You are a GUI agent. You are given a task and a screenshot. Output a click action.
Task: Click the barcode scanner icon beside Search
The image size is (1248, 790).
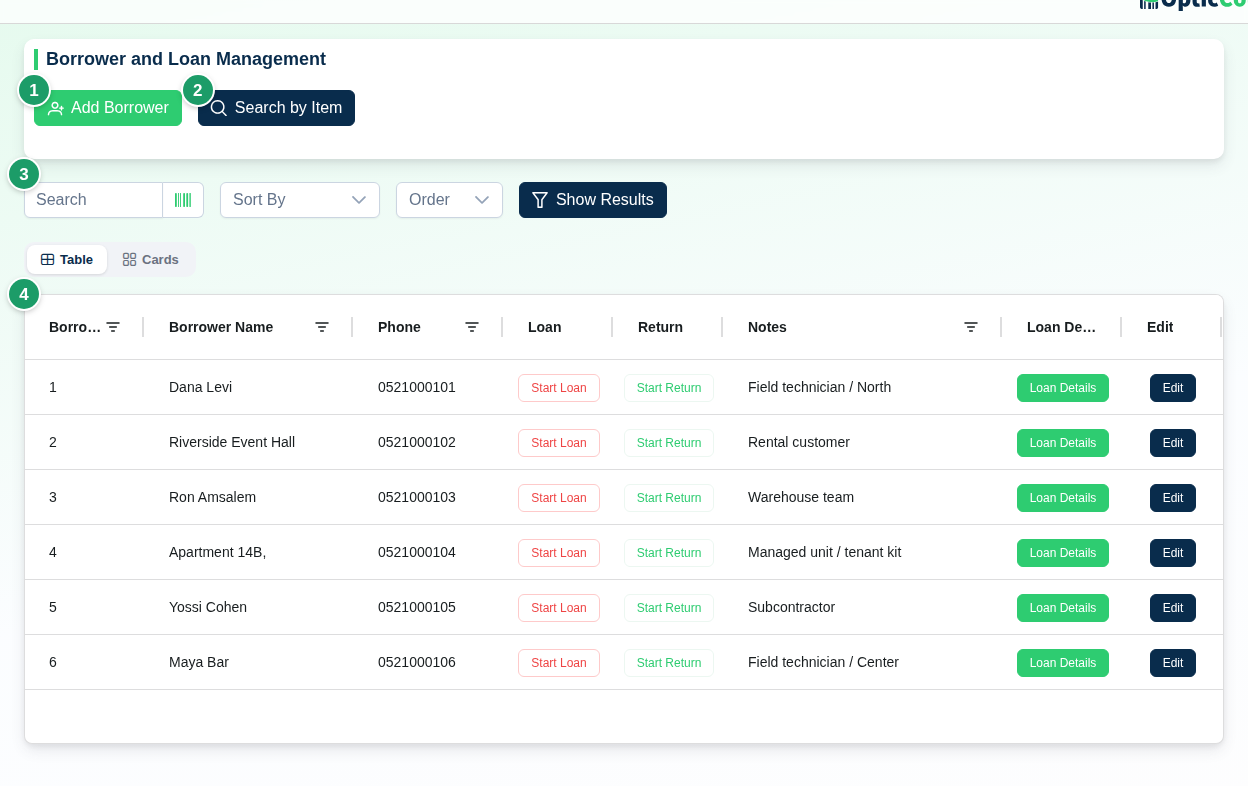click(183, 200)
